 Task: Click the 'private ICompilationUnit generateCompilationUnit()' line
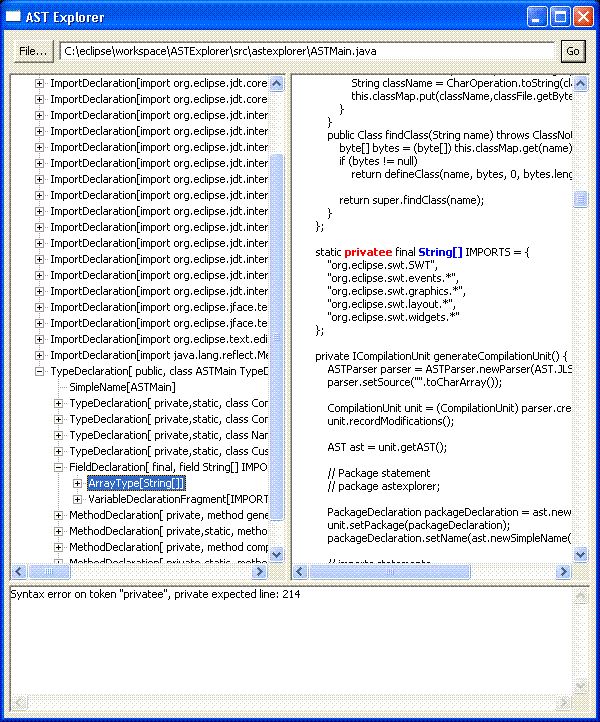[442, 356]
